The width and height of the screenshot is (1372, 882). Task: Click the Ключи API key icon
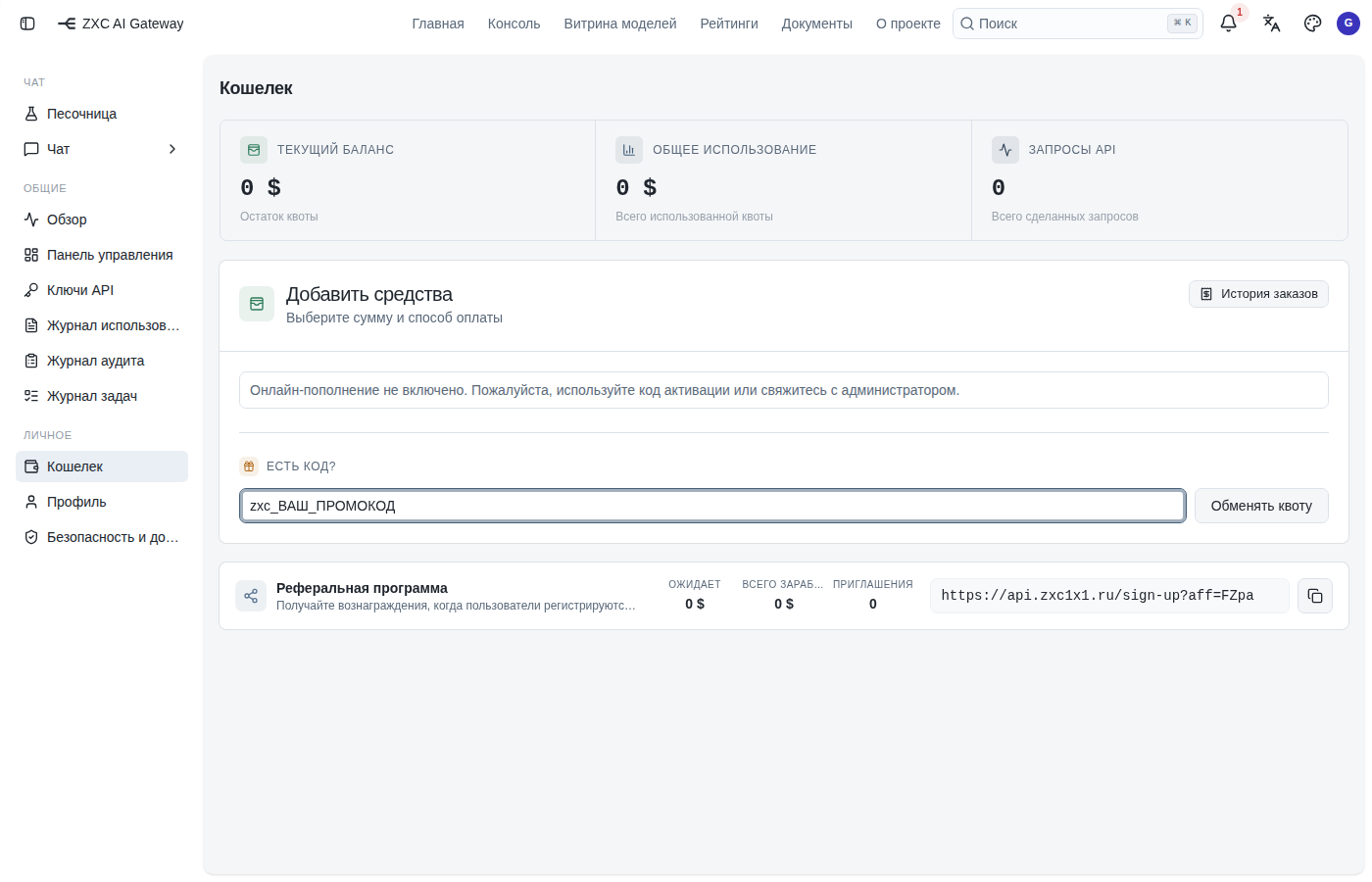[x=31, y=290]
